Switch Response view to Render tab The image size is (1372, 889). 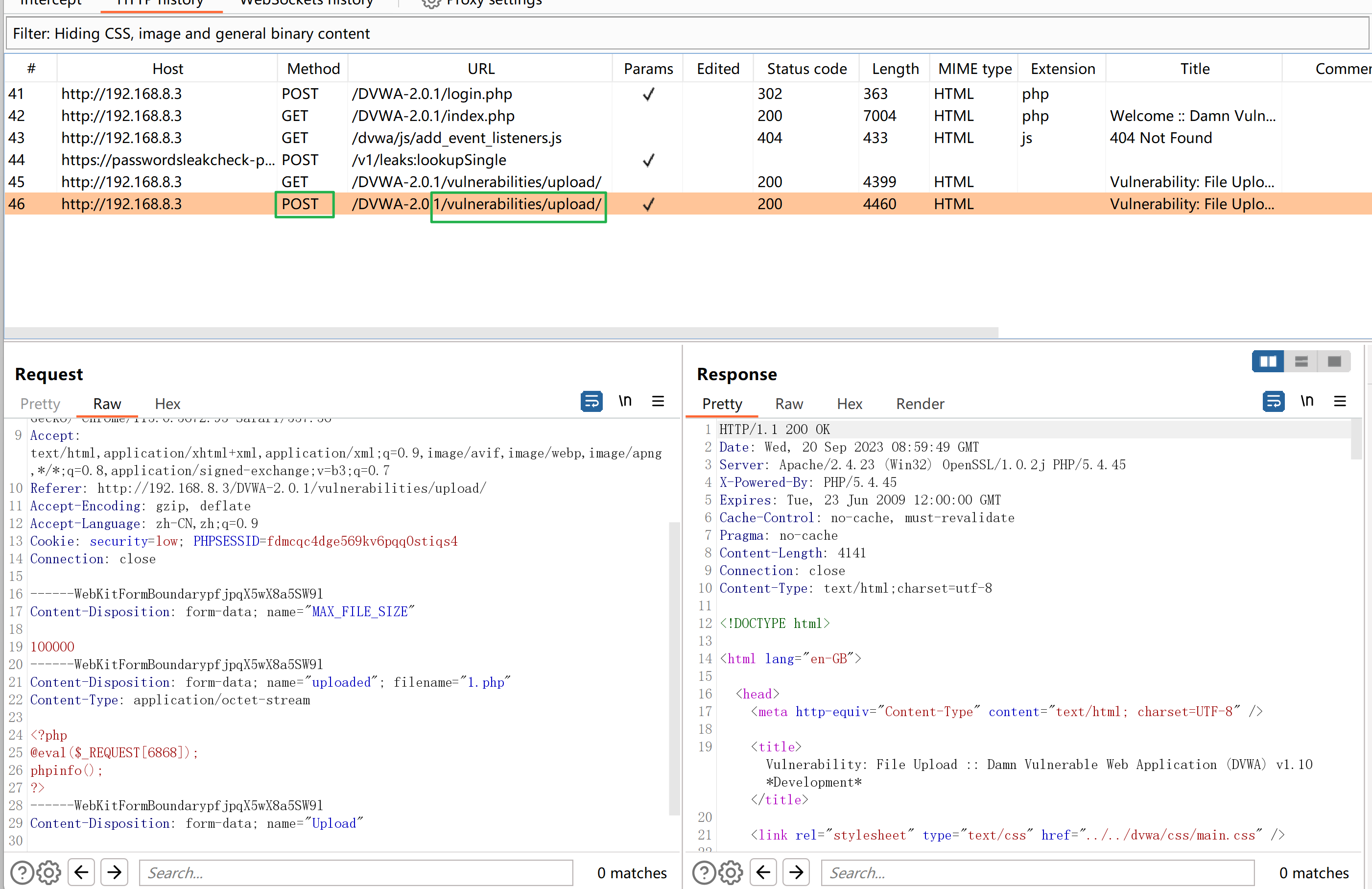[920, 404]
